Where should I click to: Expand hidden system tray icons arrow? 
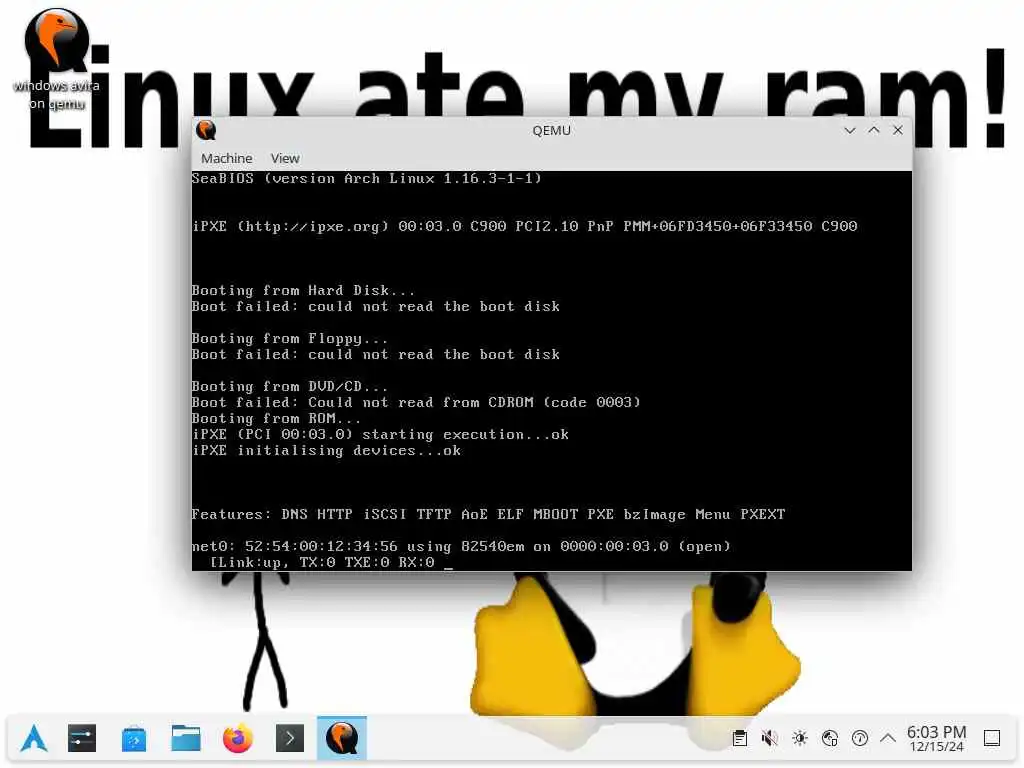[888, 739]
